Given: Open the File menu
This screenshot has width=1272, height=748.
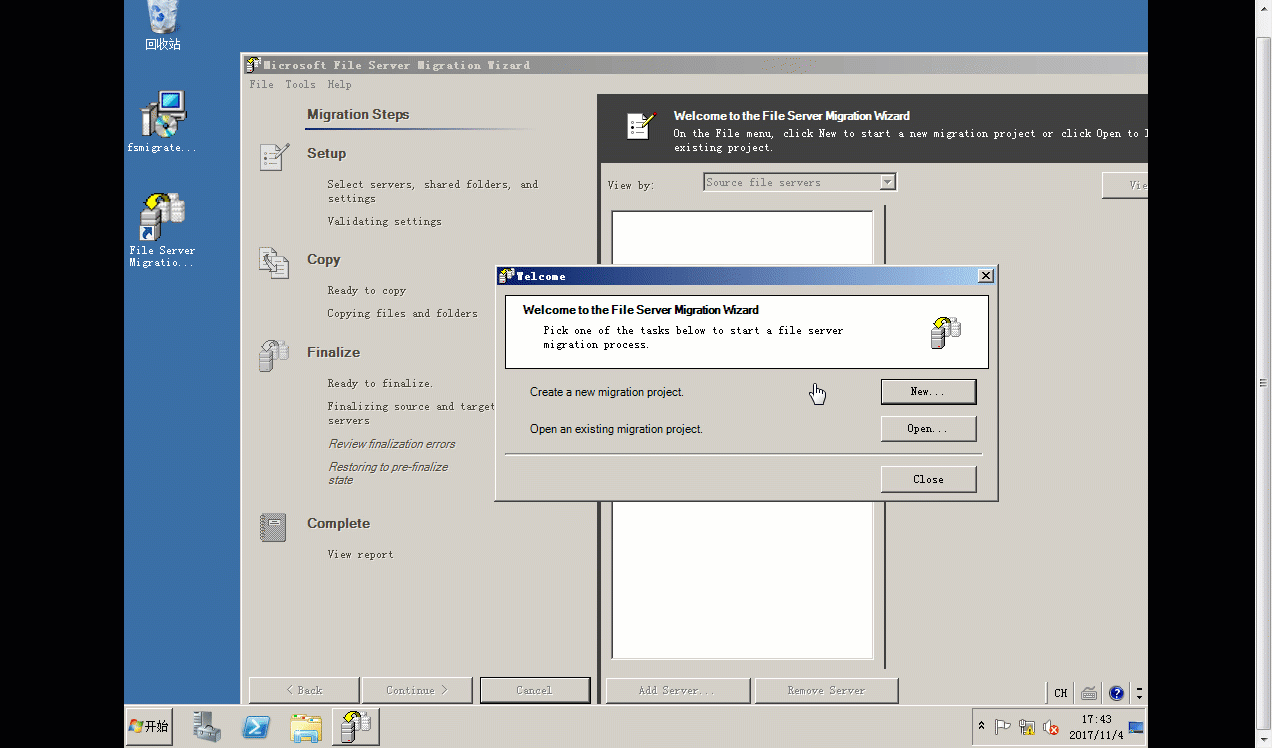Looking at the screenshot, I should tap(261, 85).
